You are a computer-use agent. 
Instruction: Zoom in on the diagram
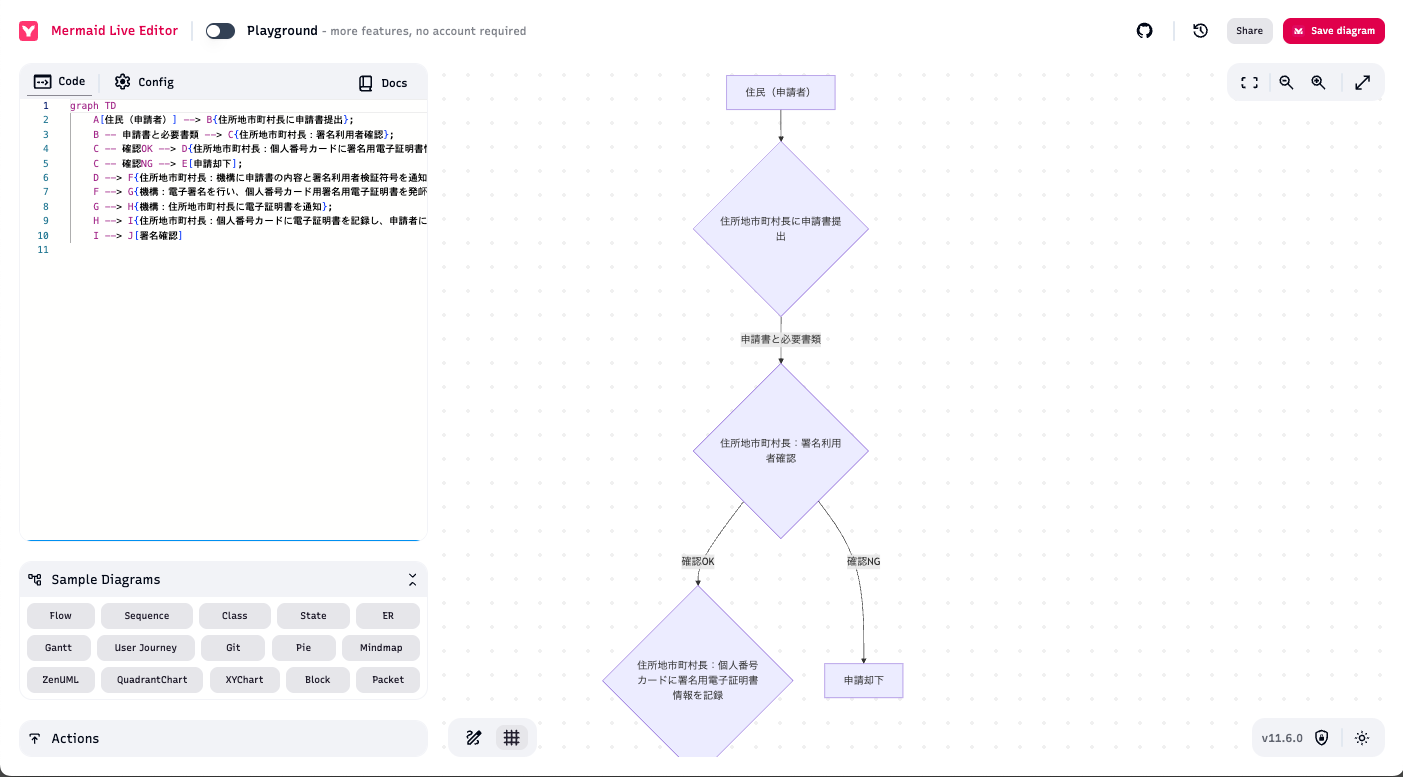click(1318, 83)
